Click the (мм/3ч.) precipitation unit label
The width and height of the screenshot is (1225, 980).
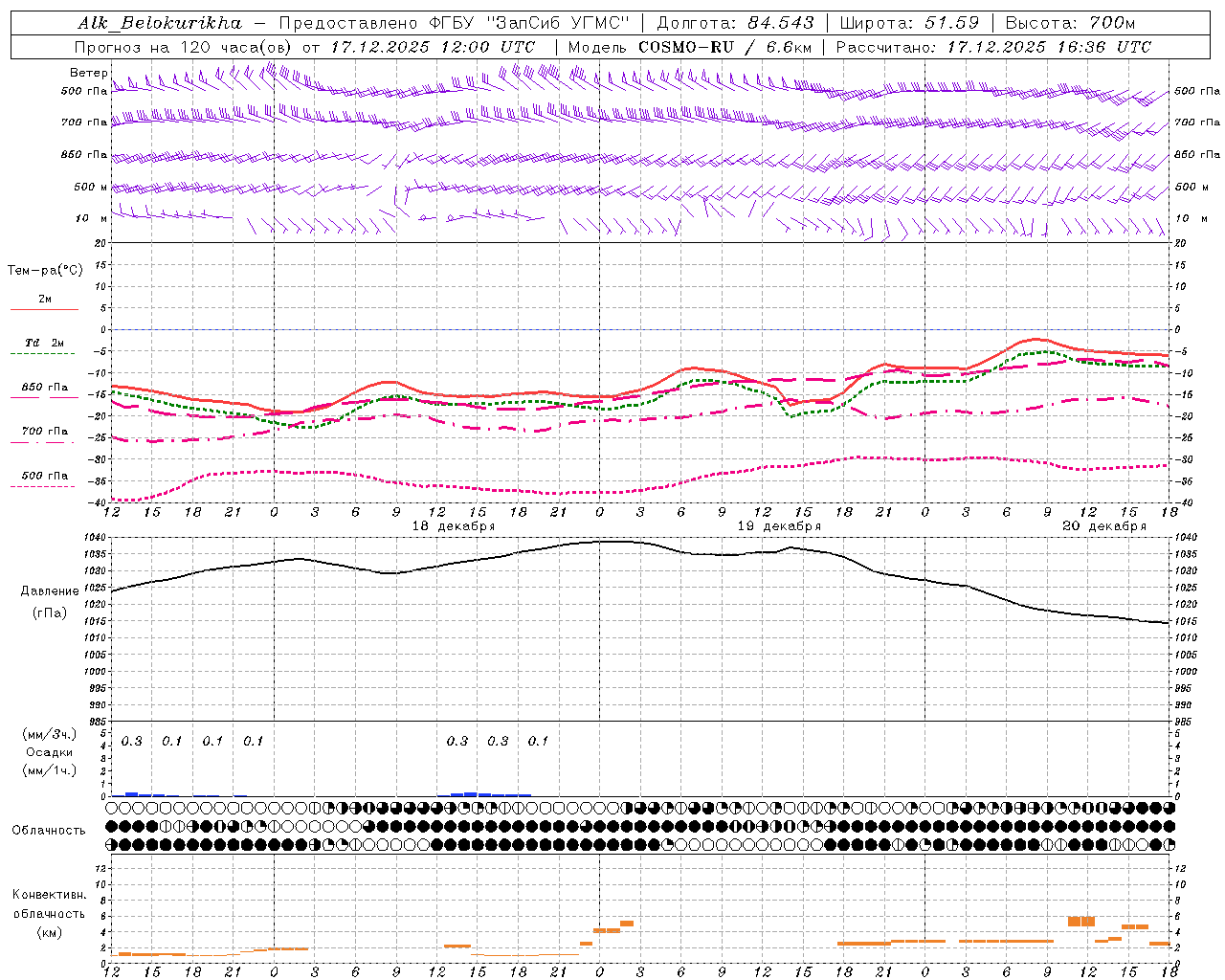pos(50,734)
